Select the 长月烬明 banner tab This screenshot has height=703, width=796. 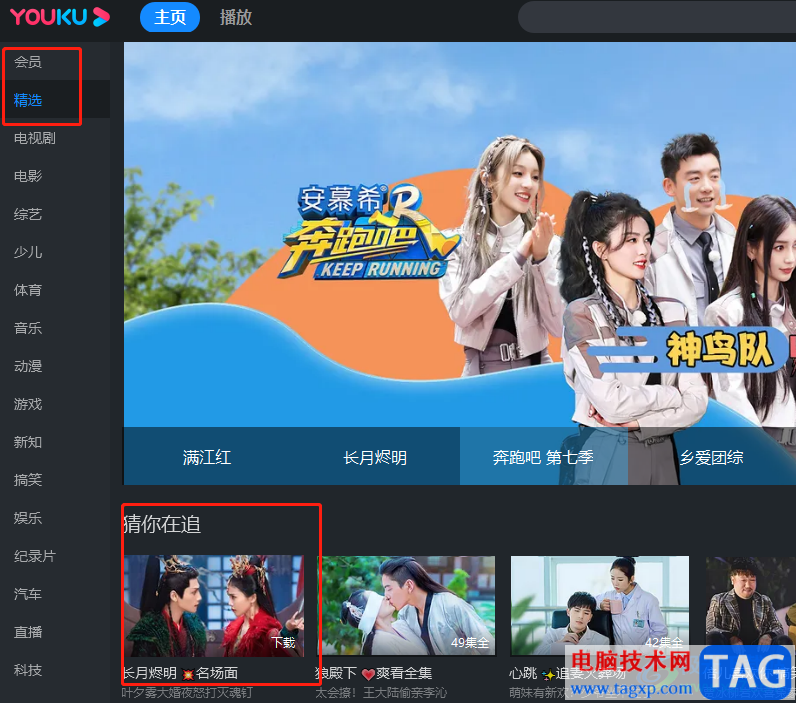click(375, 457)
